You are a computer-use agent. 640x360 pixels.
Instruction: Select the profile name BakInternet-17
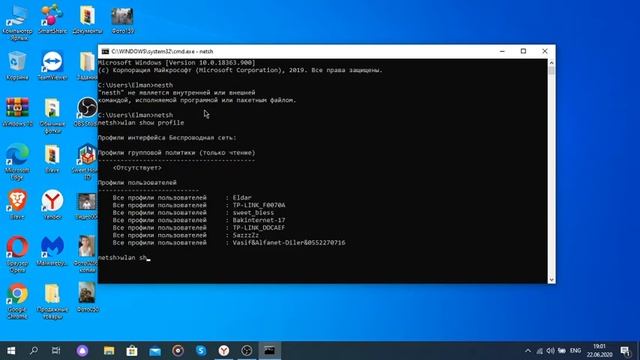tap(259, 220)
